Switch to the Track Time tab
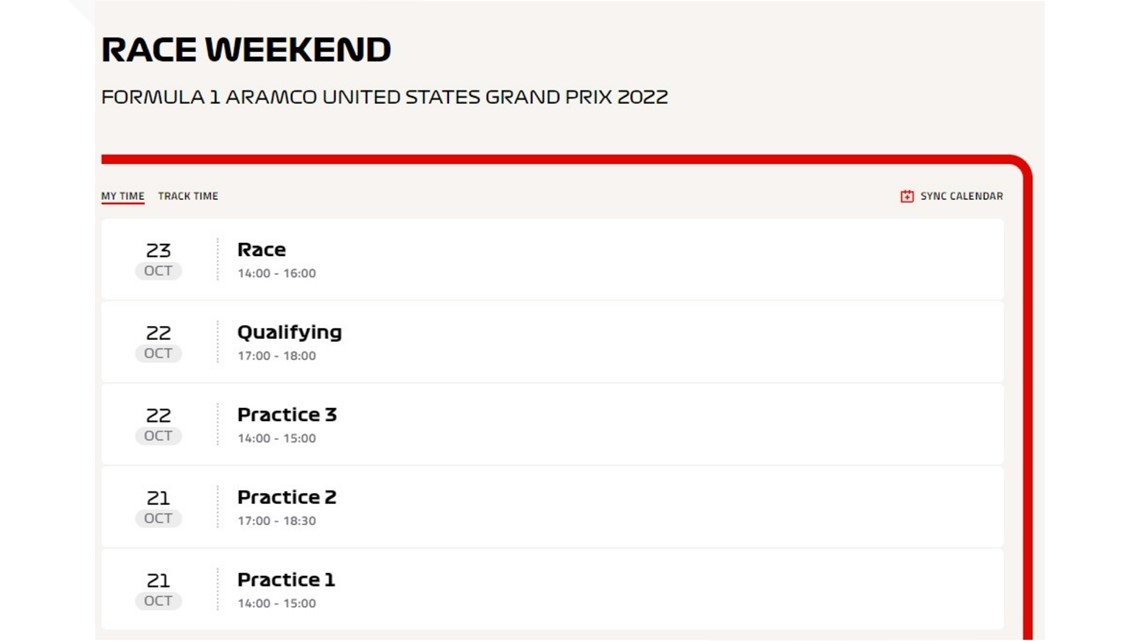The image size is (1140, 641). (188, 196)
